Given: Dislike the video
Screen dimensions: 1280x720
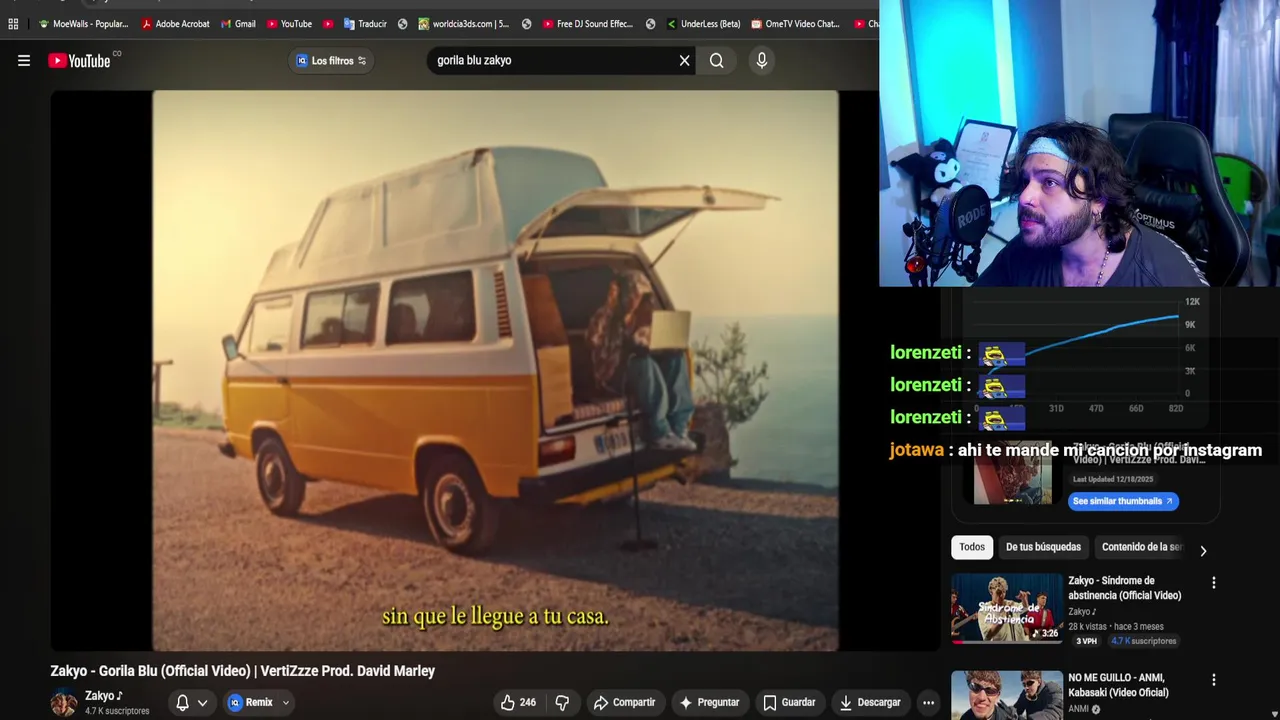Looking at the screenshot, I should pos(562,703).
